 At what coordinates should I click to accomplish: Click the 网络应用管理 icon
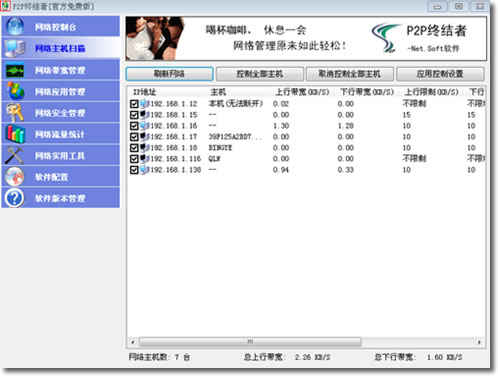point(15,91)
